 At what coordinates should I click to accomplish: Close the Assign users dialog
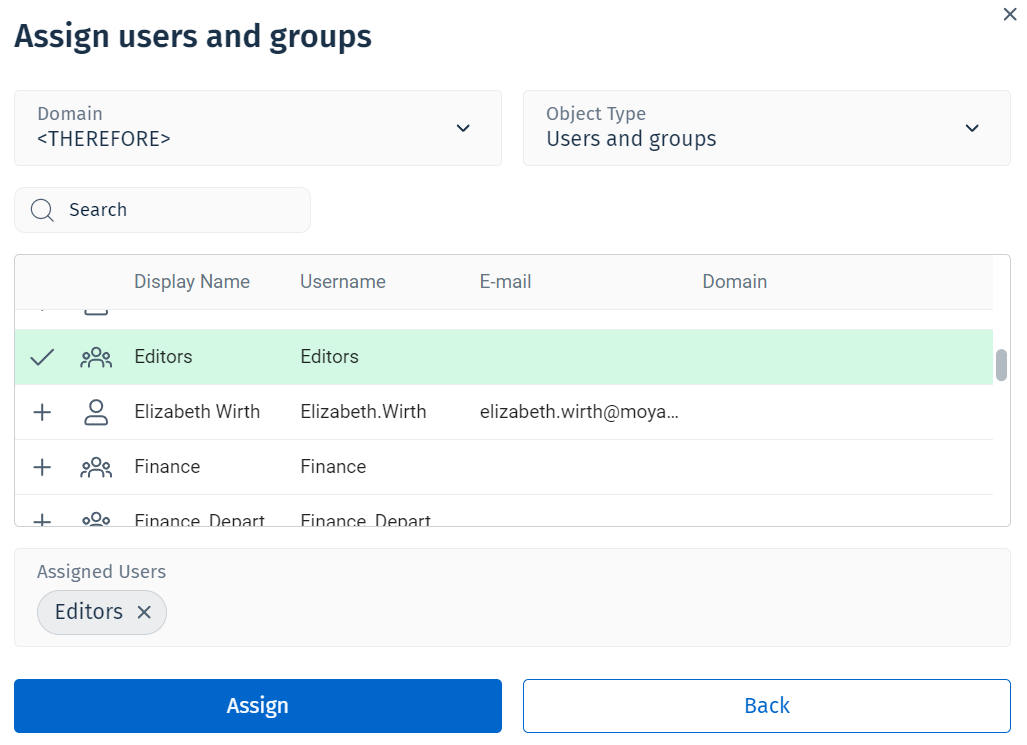click(x=1009, y=14)
